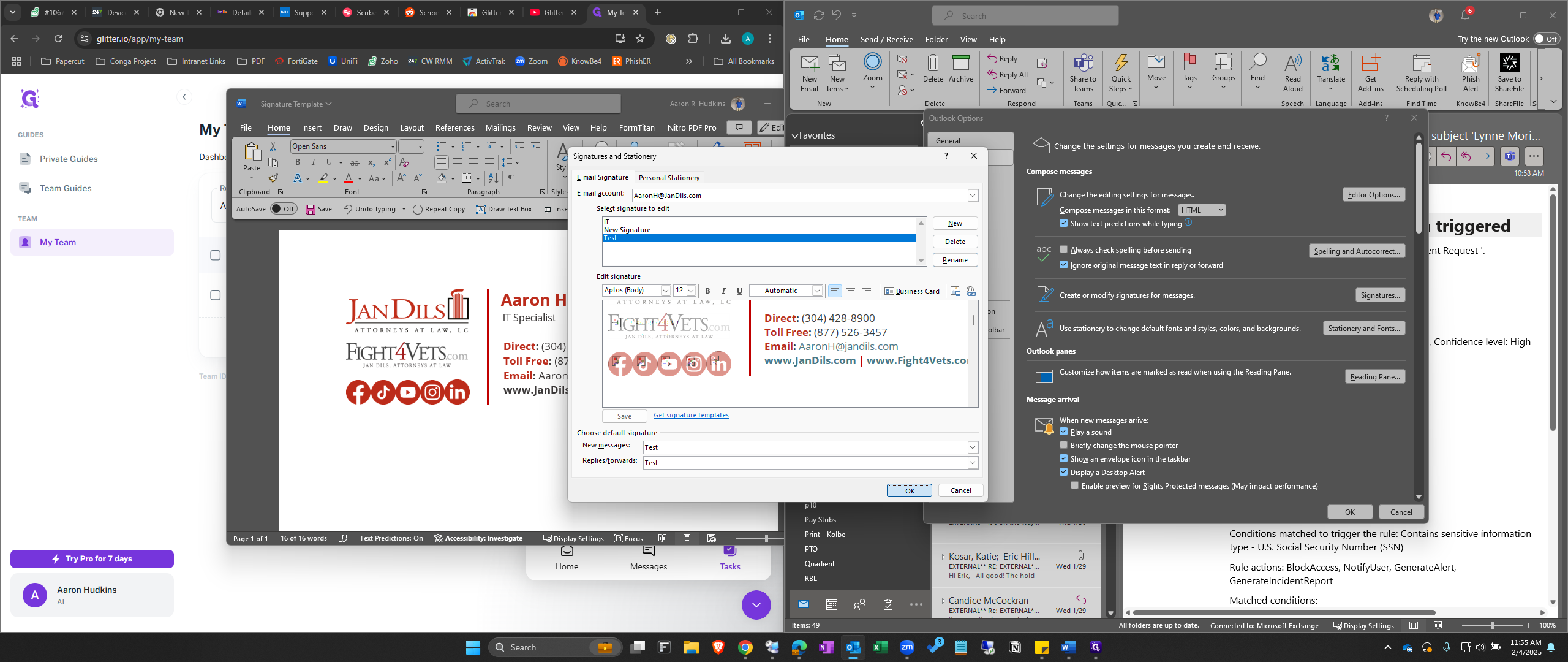Toggle Word AutoSave switch
The image size is (1568, 662).
point(284,209)
